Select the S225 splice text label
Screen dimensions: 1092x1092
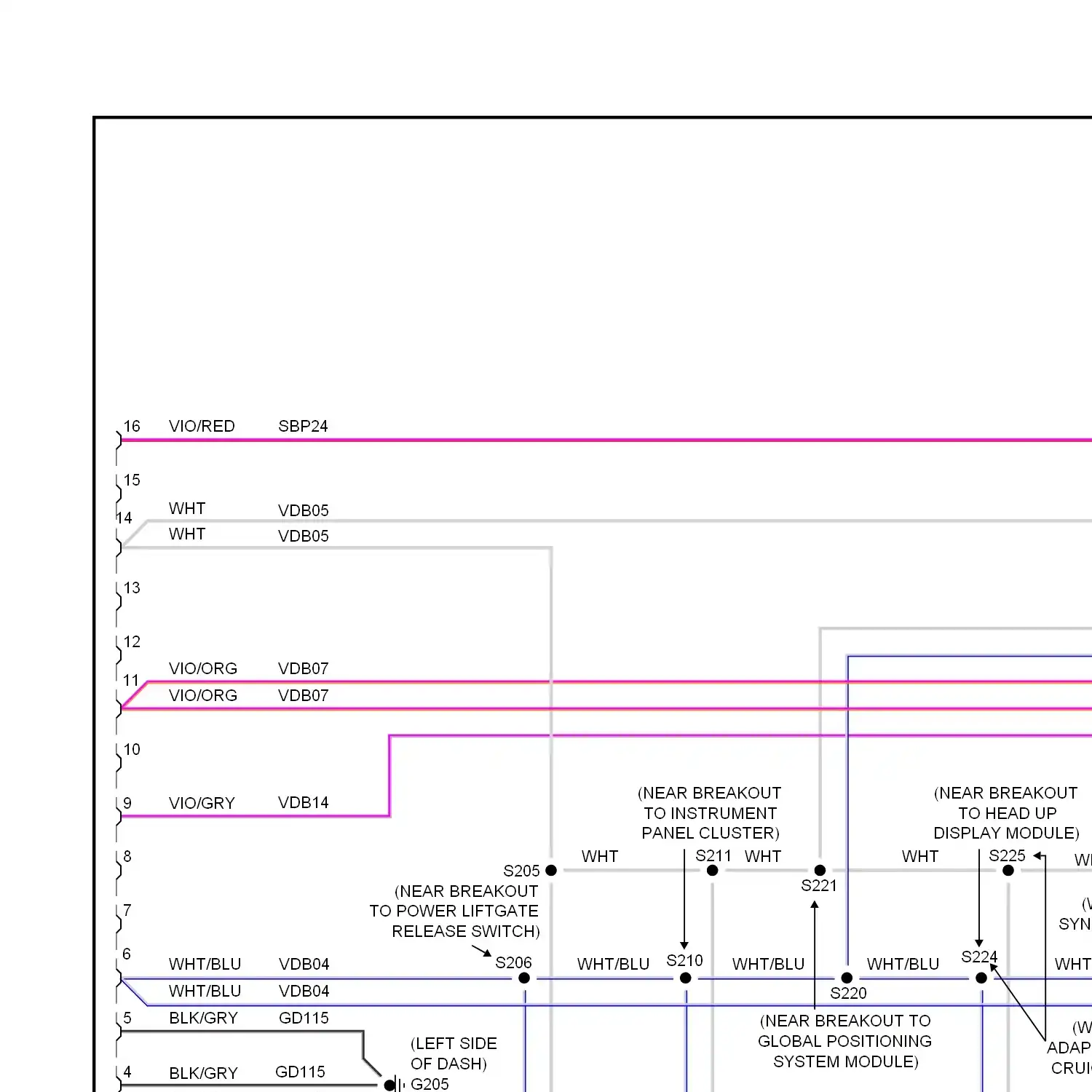click(1007, 855)
